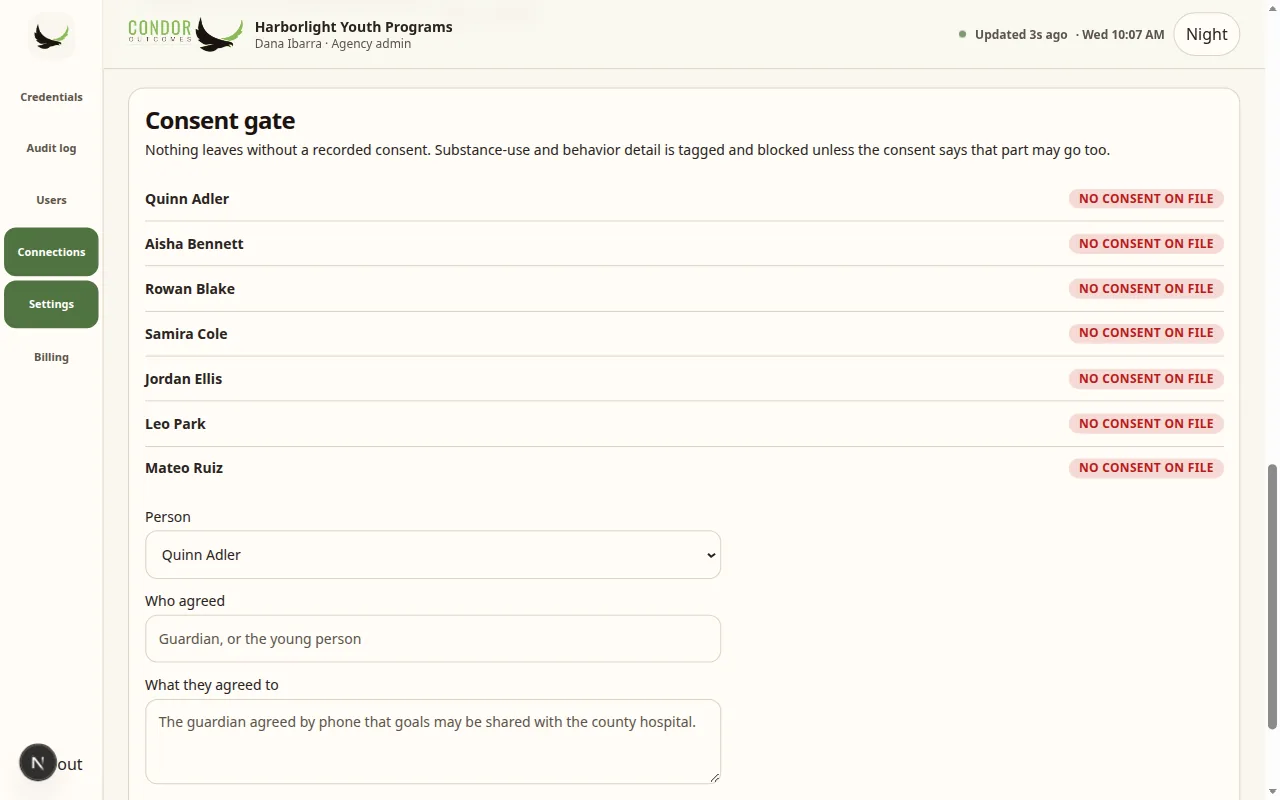Click the Consent gate heading
1280x800 pixels.
pos(220,121)
